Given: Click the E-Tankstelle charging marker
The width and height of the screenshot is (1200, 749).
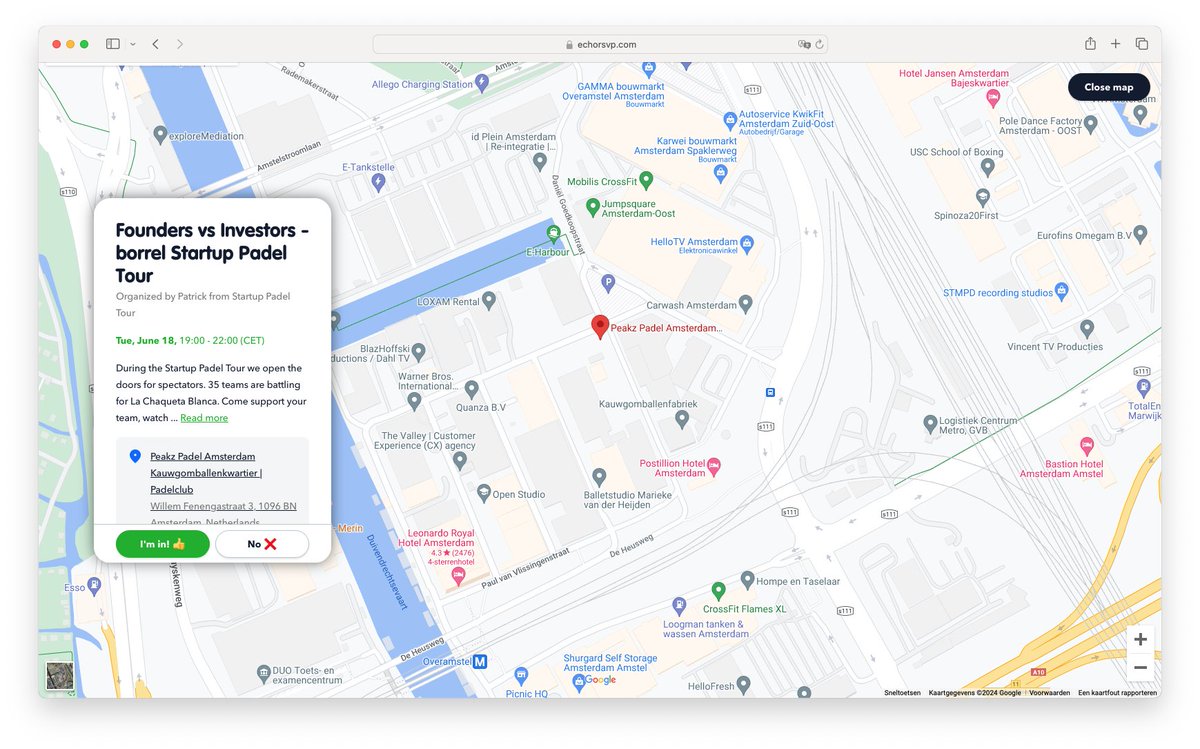Looking at the screenshot, I should click(378, 181).
